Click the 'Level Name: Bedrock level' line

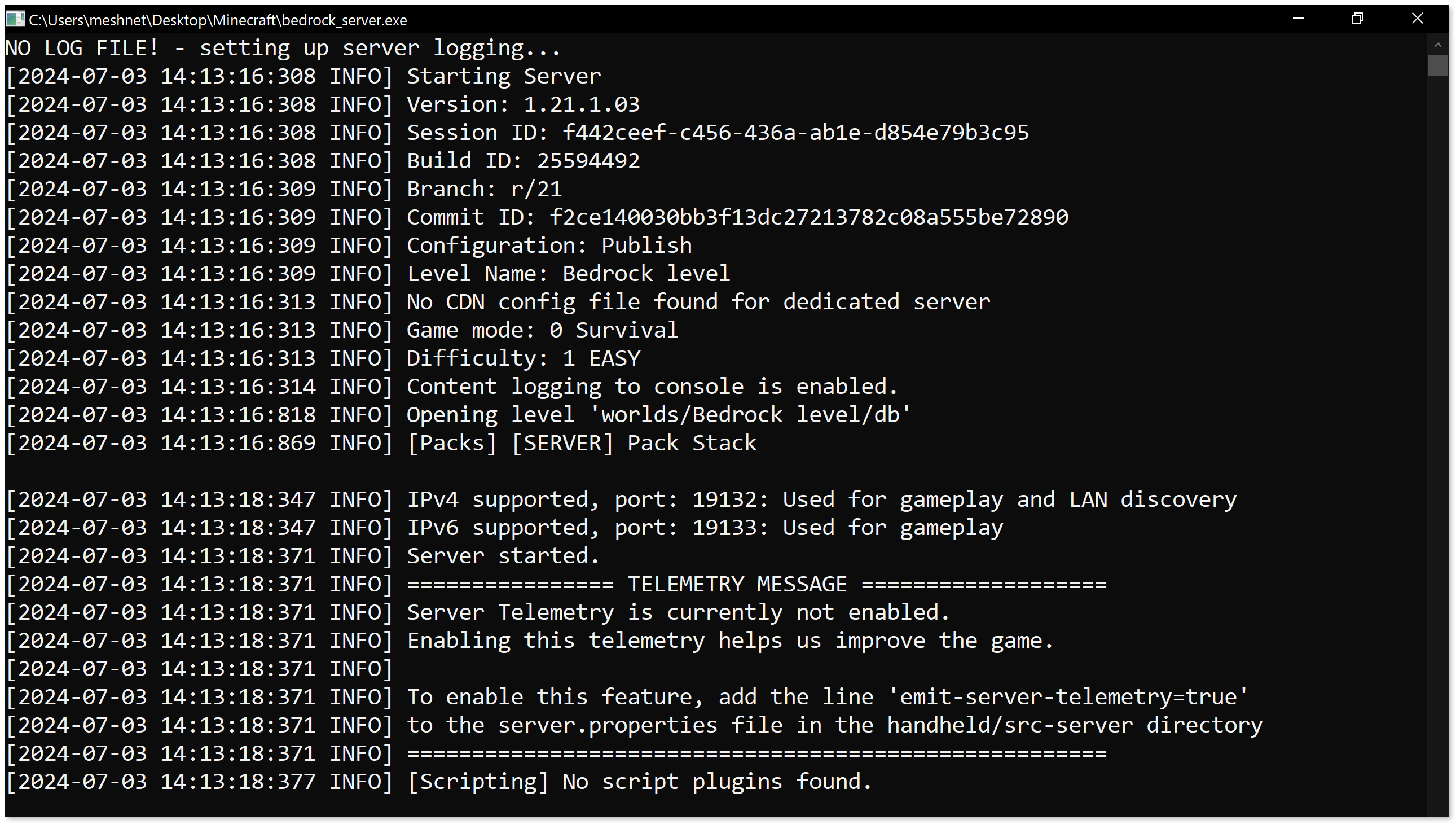(569, 274)
